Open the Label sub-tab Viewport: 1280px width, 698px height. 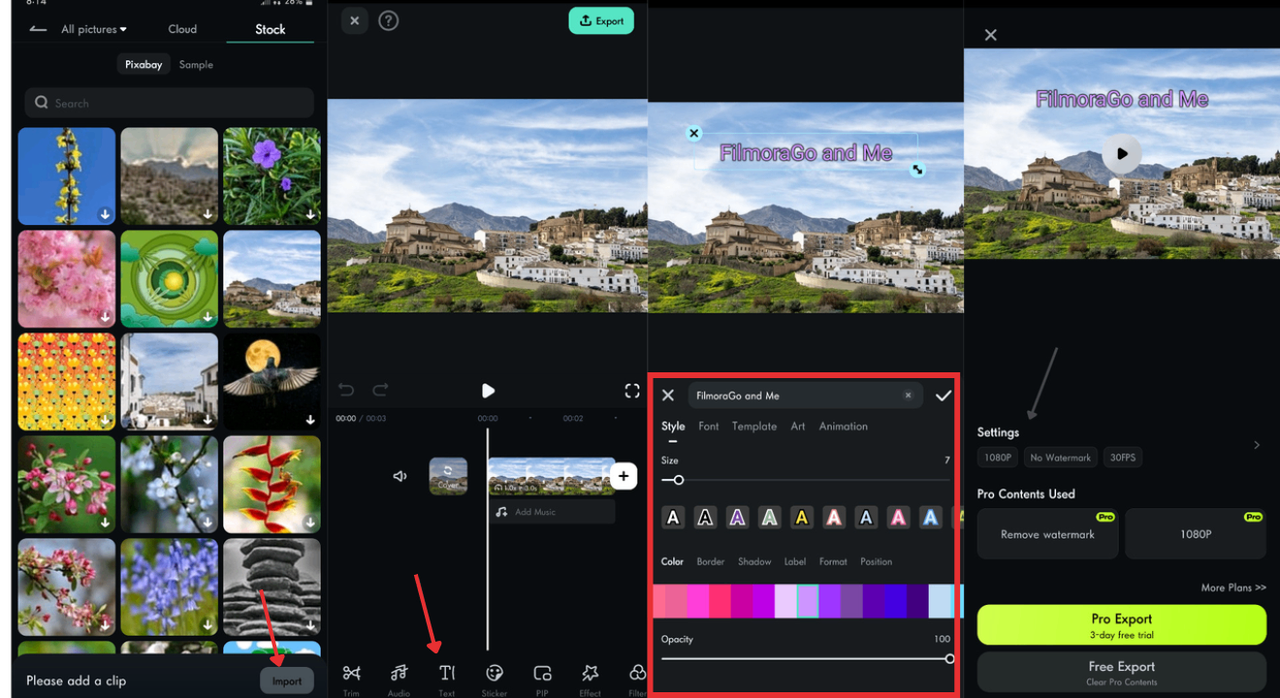795,562
